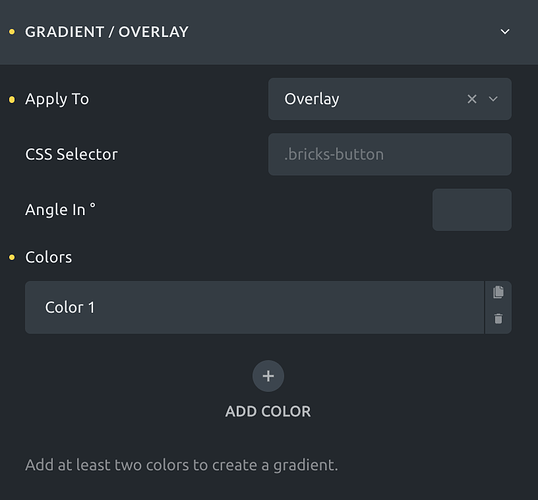Clear the Overlay selection with the X
Screen dimensions: 538x500
[472, 99]
